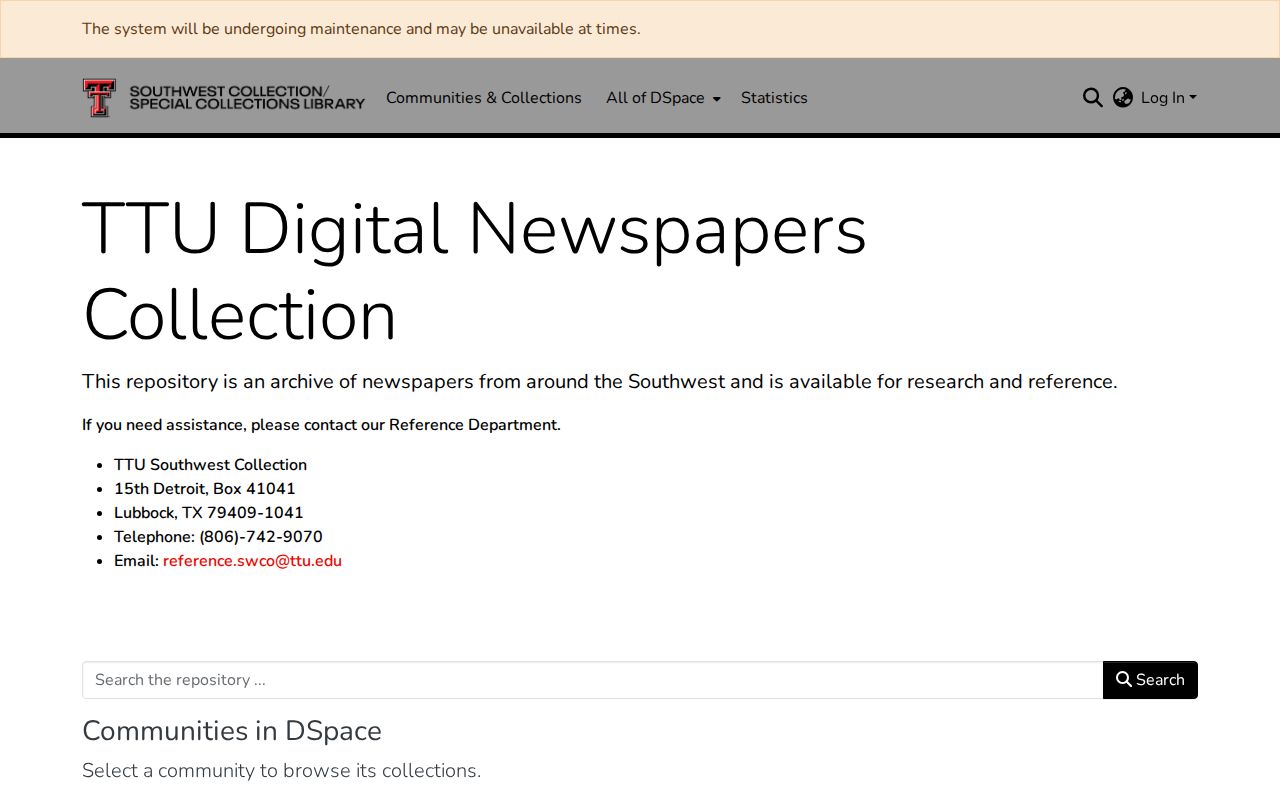Viewport: 1280px width, 800px height.
Task: Open the header search magnifier icon
Action: click(1092, 98)
